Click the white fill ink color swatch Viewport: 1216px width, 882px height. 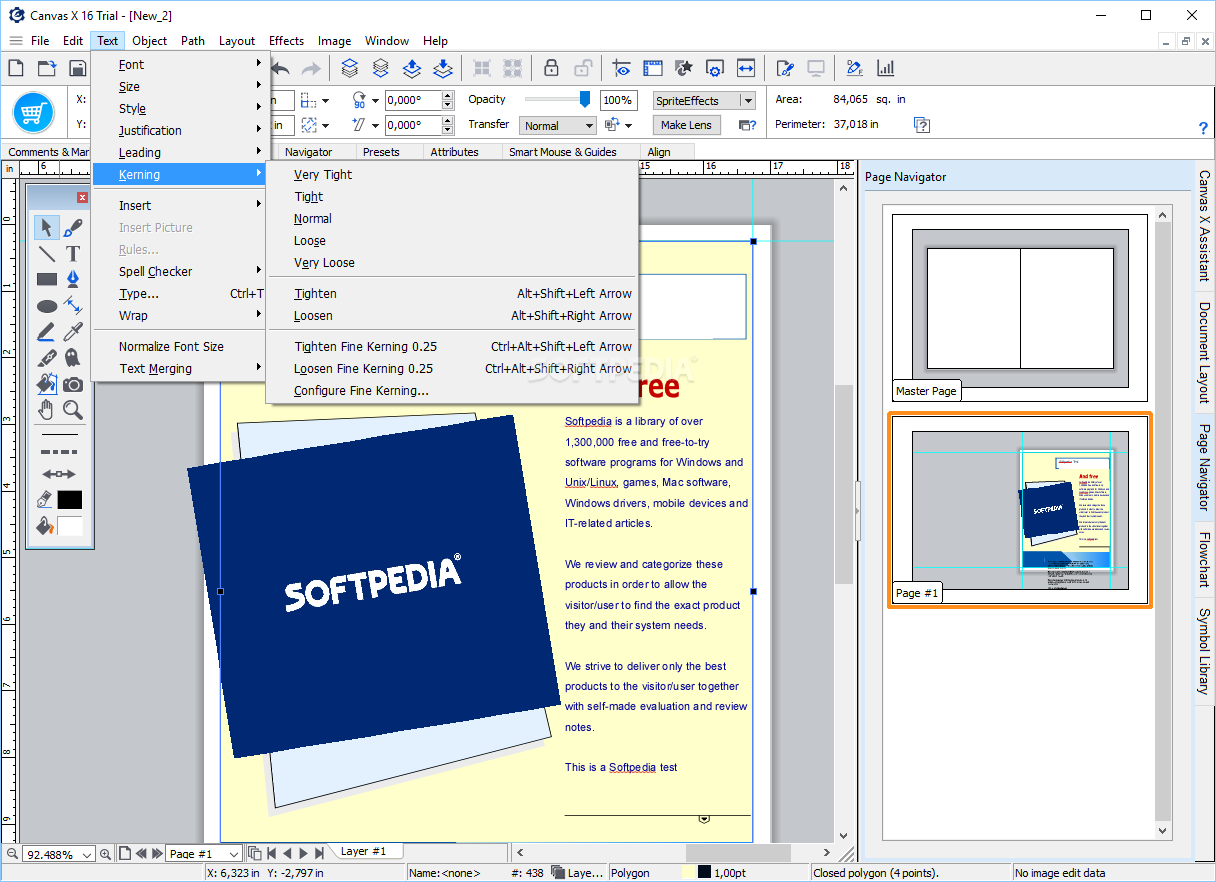point(70,525)
